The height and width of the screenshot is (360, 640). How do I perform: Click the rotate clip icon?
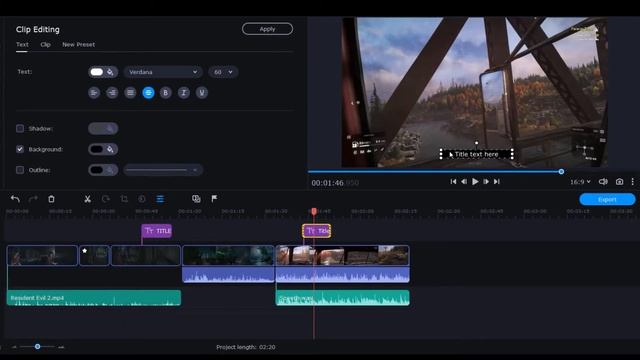click(106, 199)
